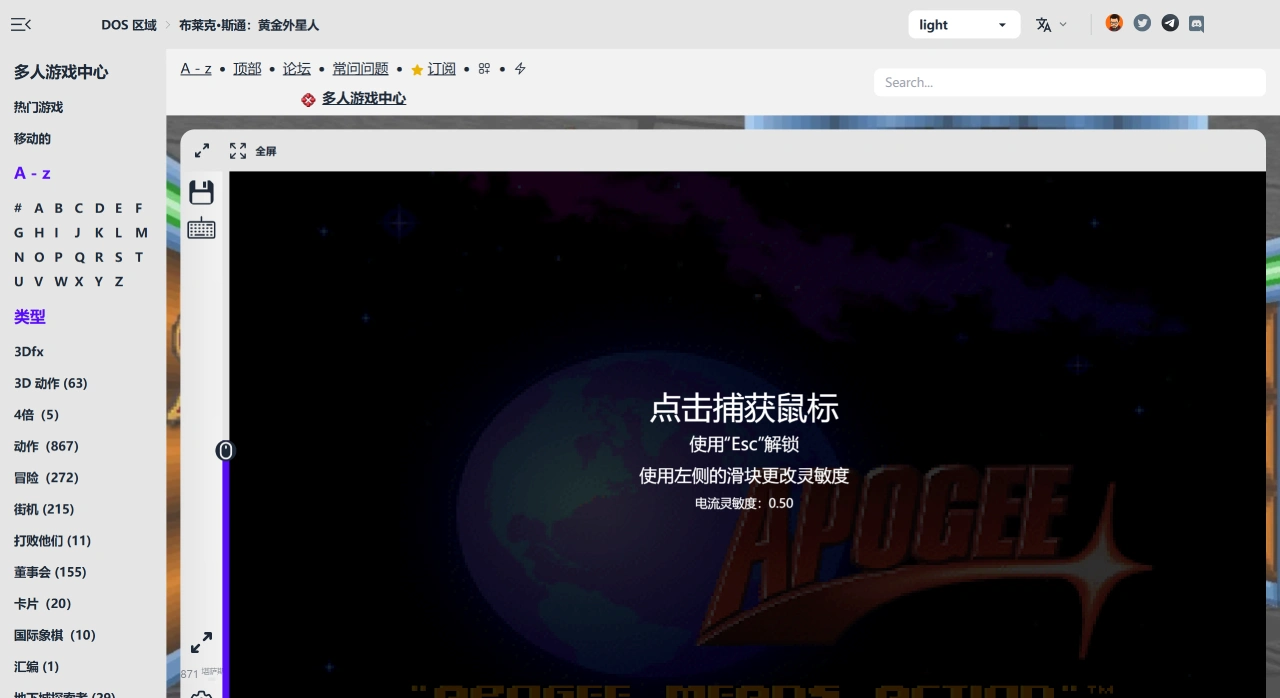1280x698 pixels.
Task: Focus the Search input field
Action: pyautogui.click(x=1070, y=82)
